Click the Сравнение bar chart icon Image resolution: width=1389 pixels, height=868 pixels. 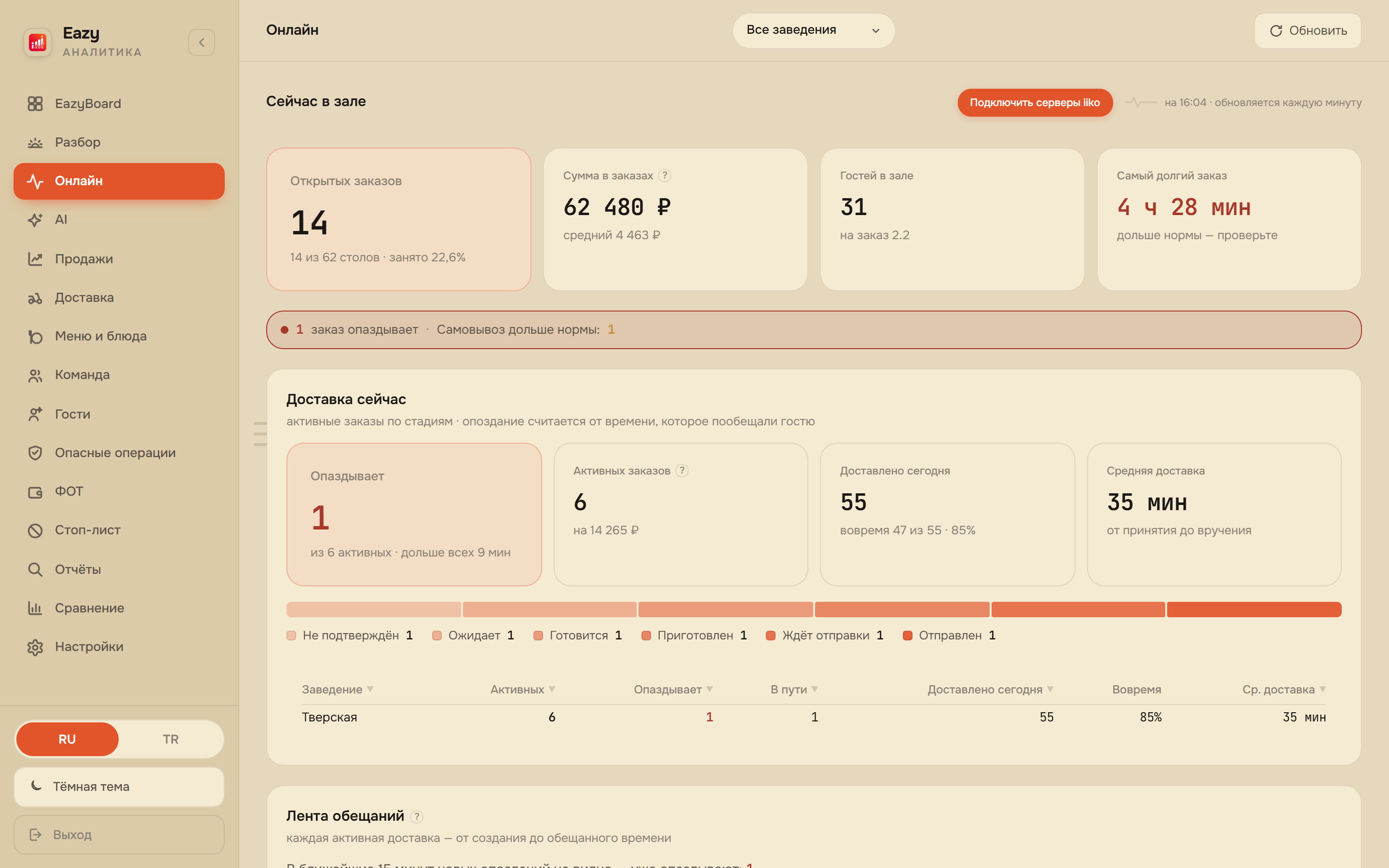point(35,608)
